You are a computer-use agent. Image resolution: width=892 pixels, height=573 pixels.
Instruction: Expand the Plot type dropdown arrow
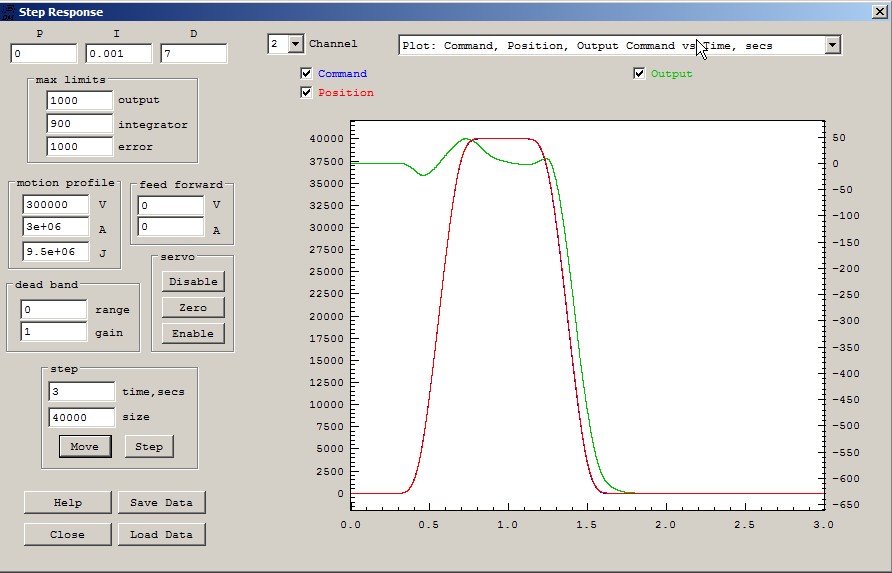coord(832,45)
